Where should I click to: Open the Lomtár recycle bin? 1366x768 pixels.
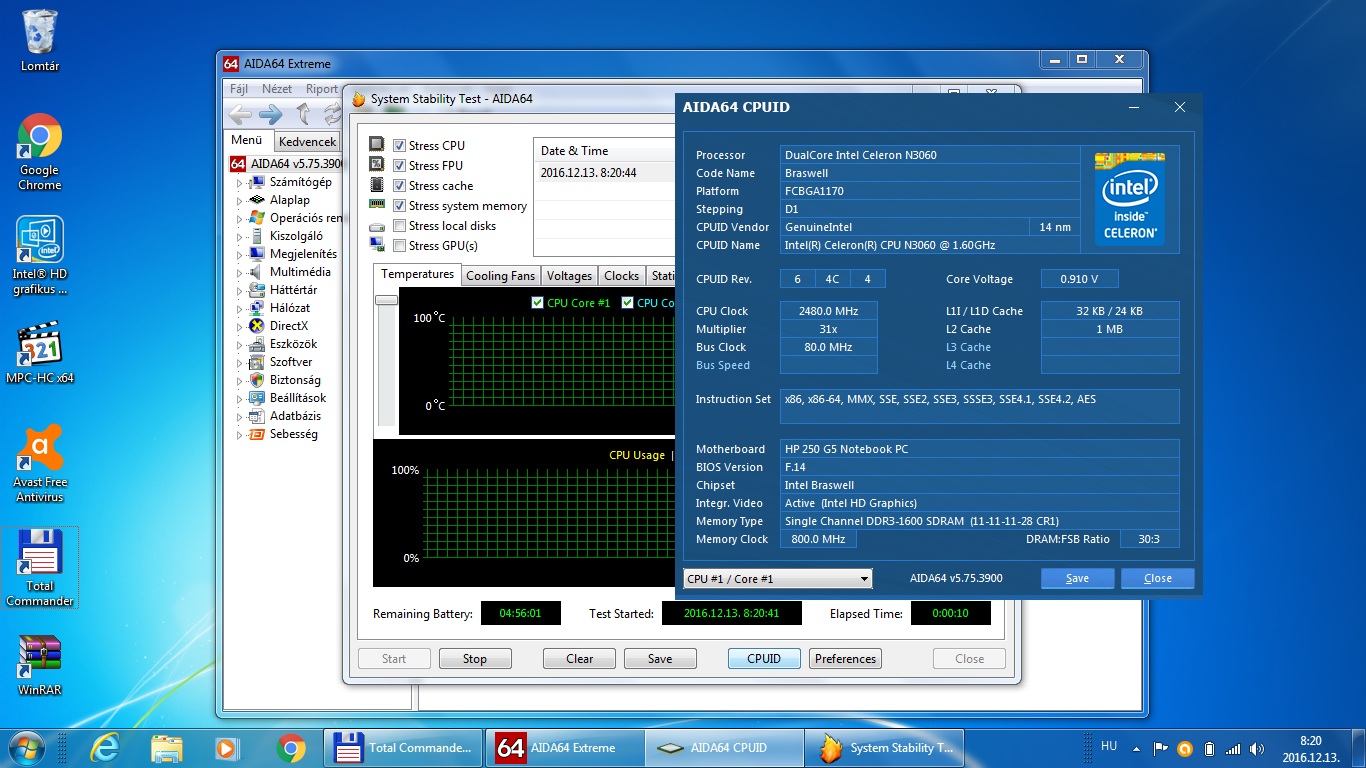(40, 40)
